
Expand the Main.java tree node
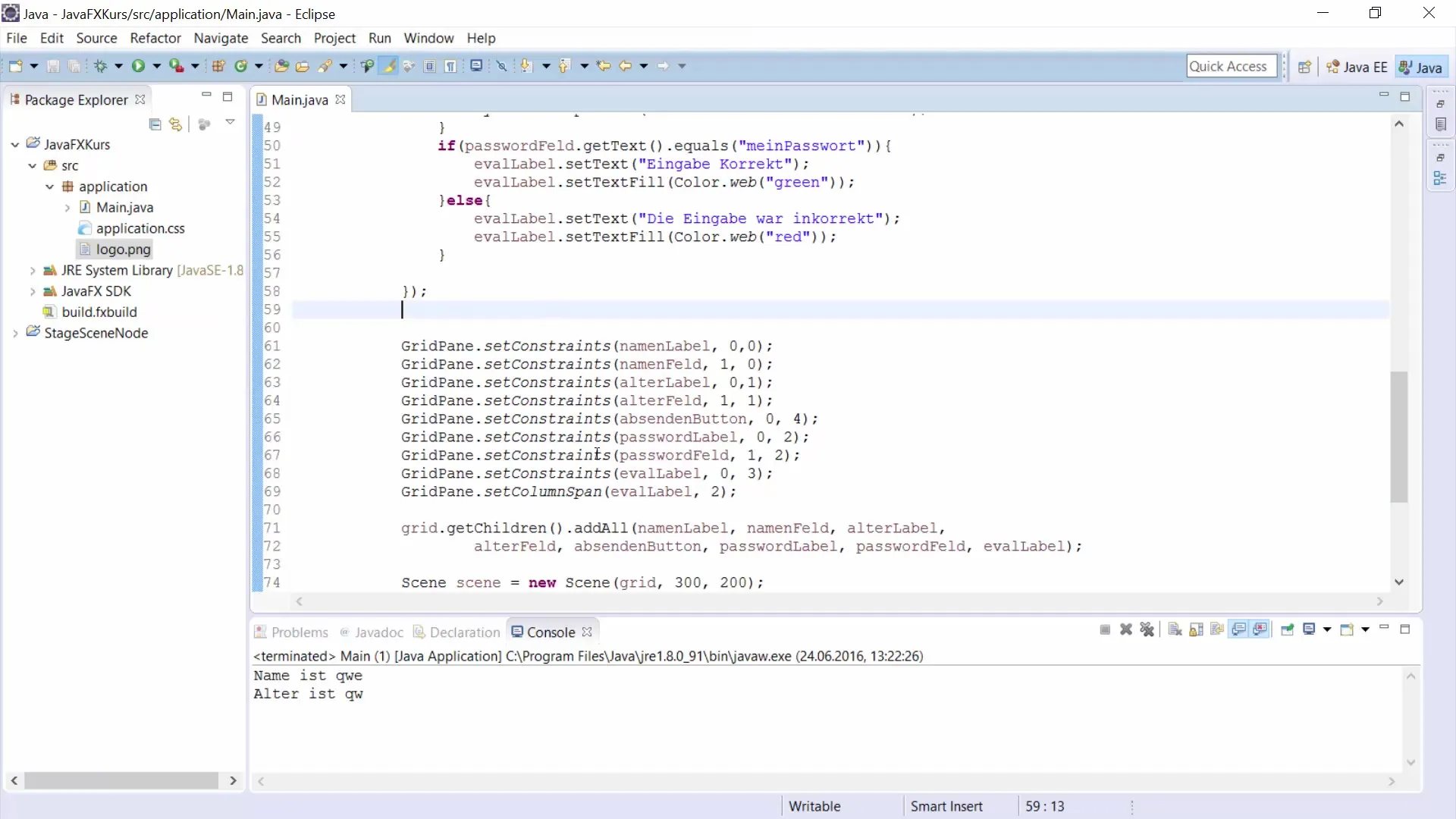(67, 208)
